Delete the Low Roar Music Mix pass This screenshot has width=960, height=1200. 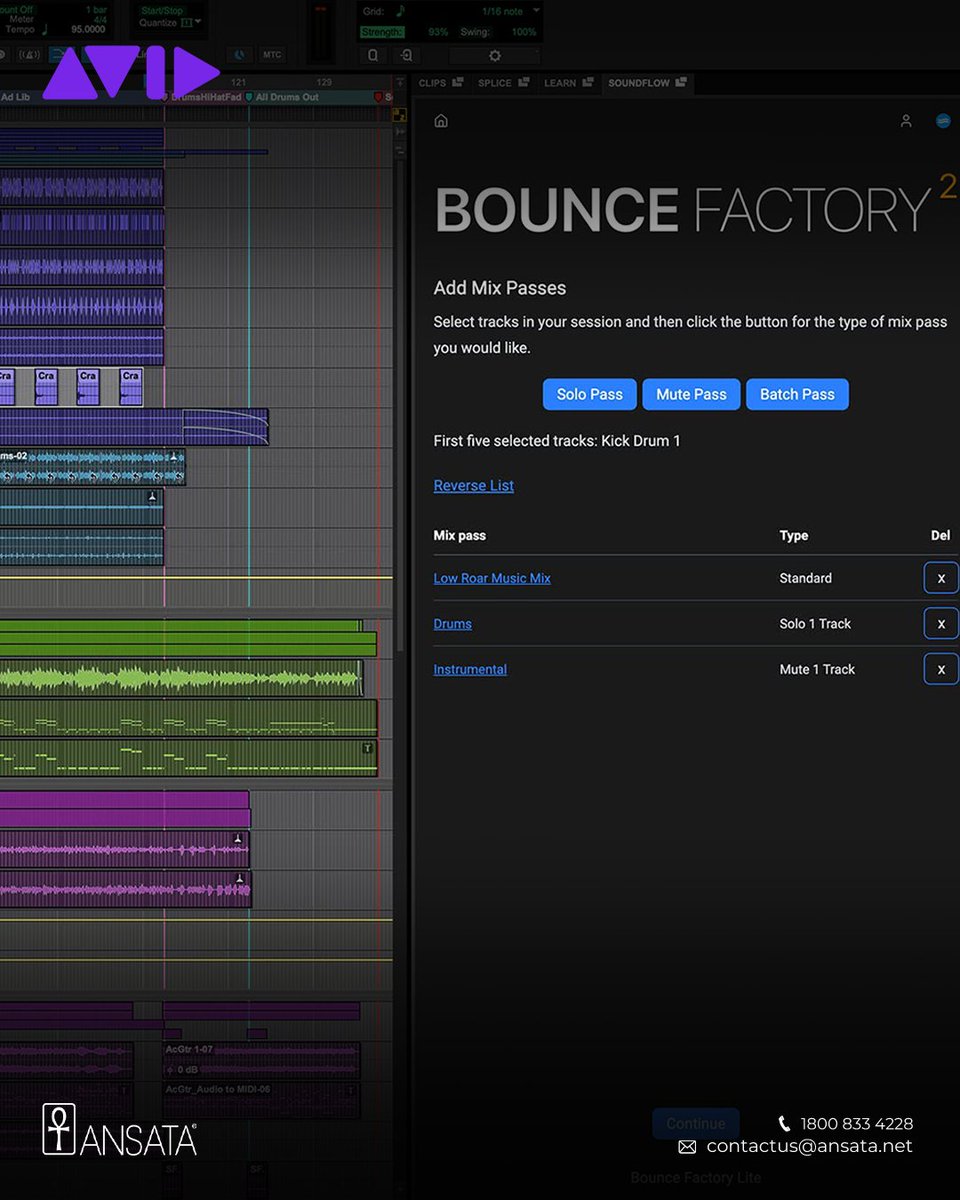(941, 578)
